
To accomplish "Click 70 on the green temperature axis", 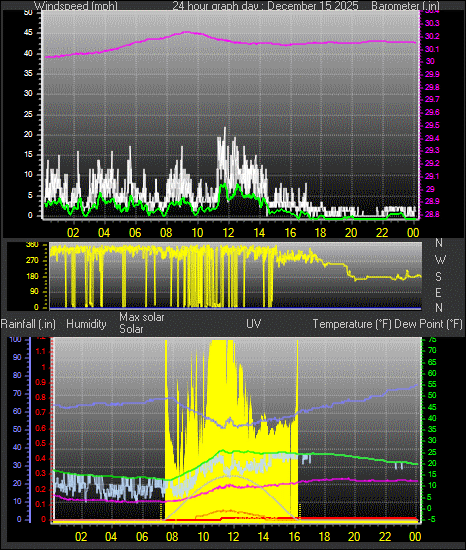I will pos(432,350).
